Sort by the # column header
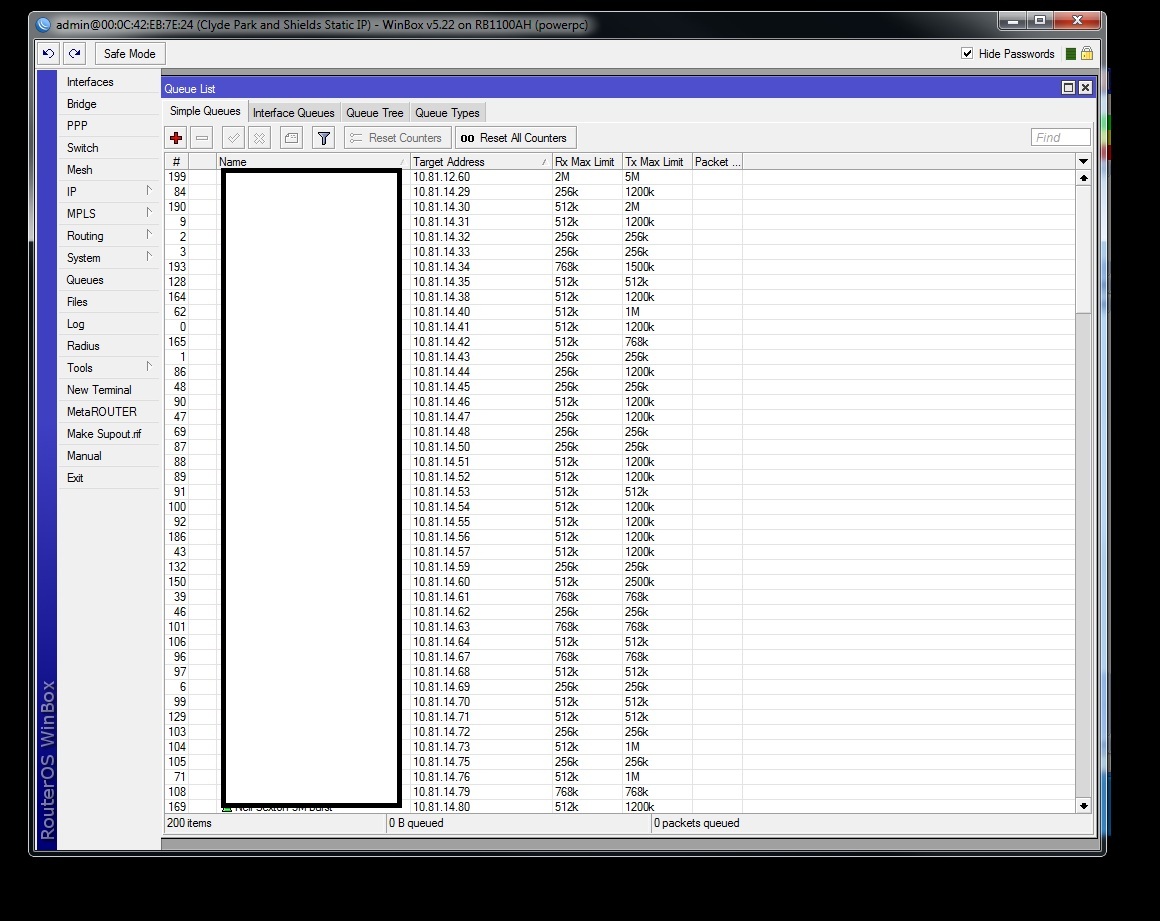Viewport: 1160px width, 921px height. coord(176,161)
